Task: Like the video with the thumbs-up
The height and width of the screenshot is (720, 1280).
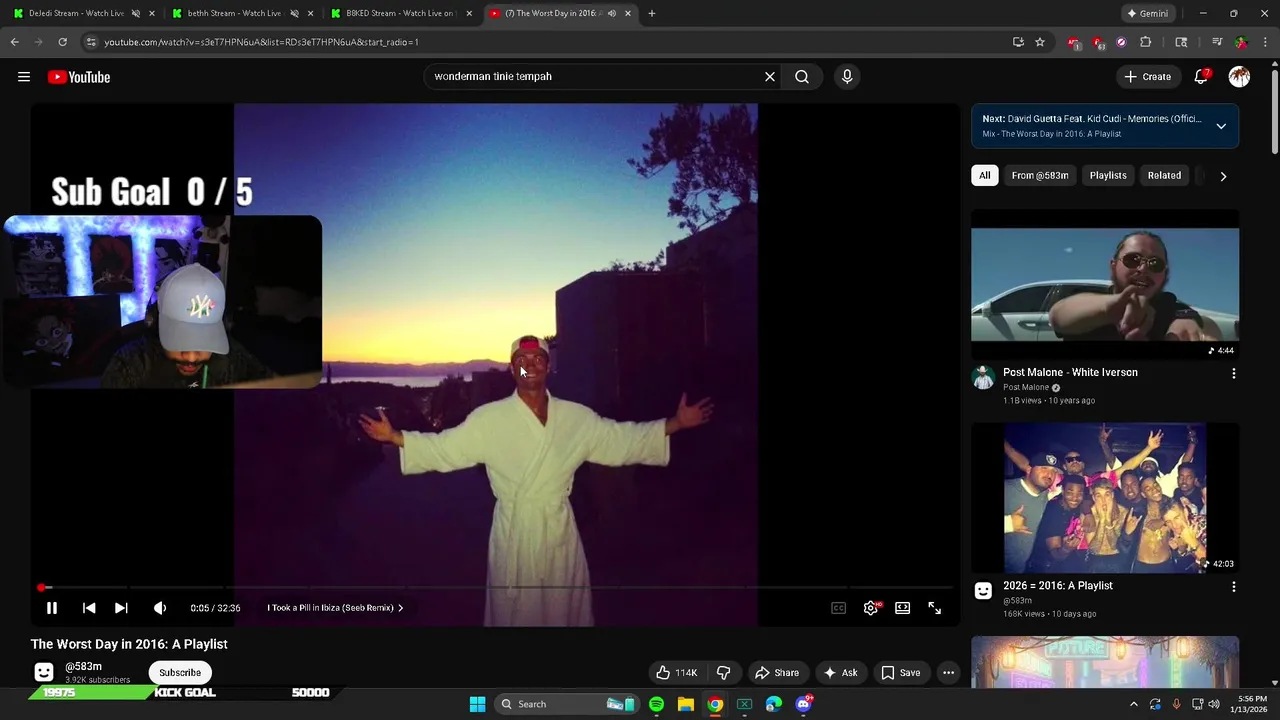Action: click(x=677, y=673)
